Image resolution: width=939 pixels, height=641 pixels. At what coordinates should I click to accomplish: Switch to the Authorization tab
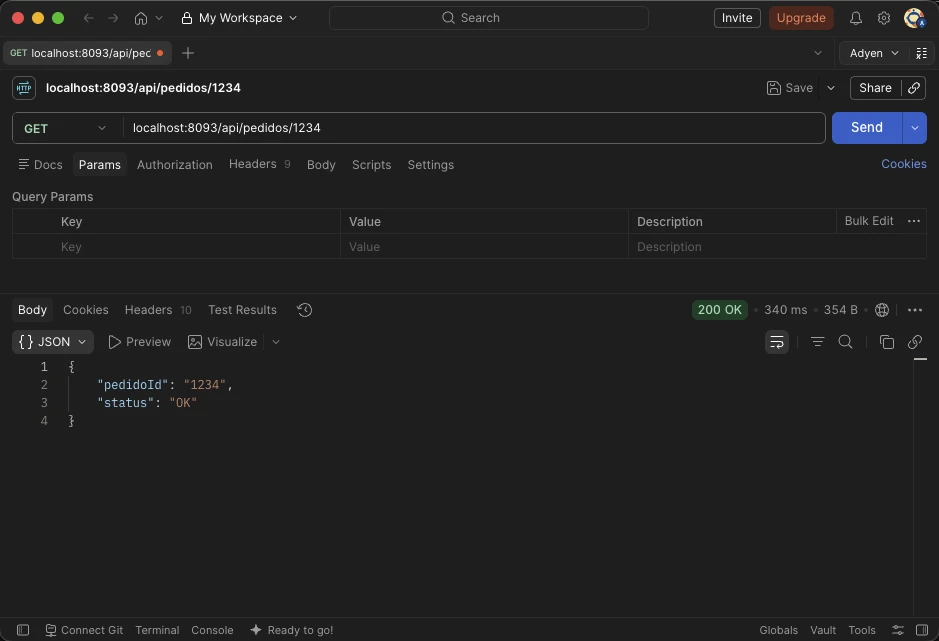pyautogui.click(x=174, y=165)
